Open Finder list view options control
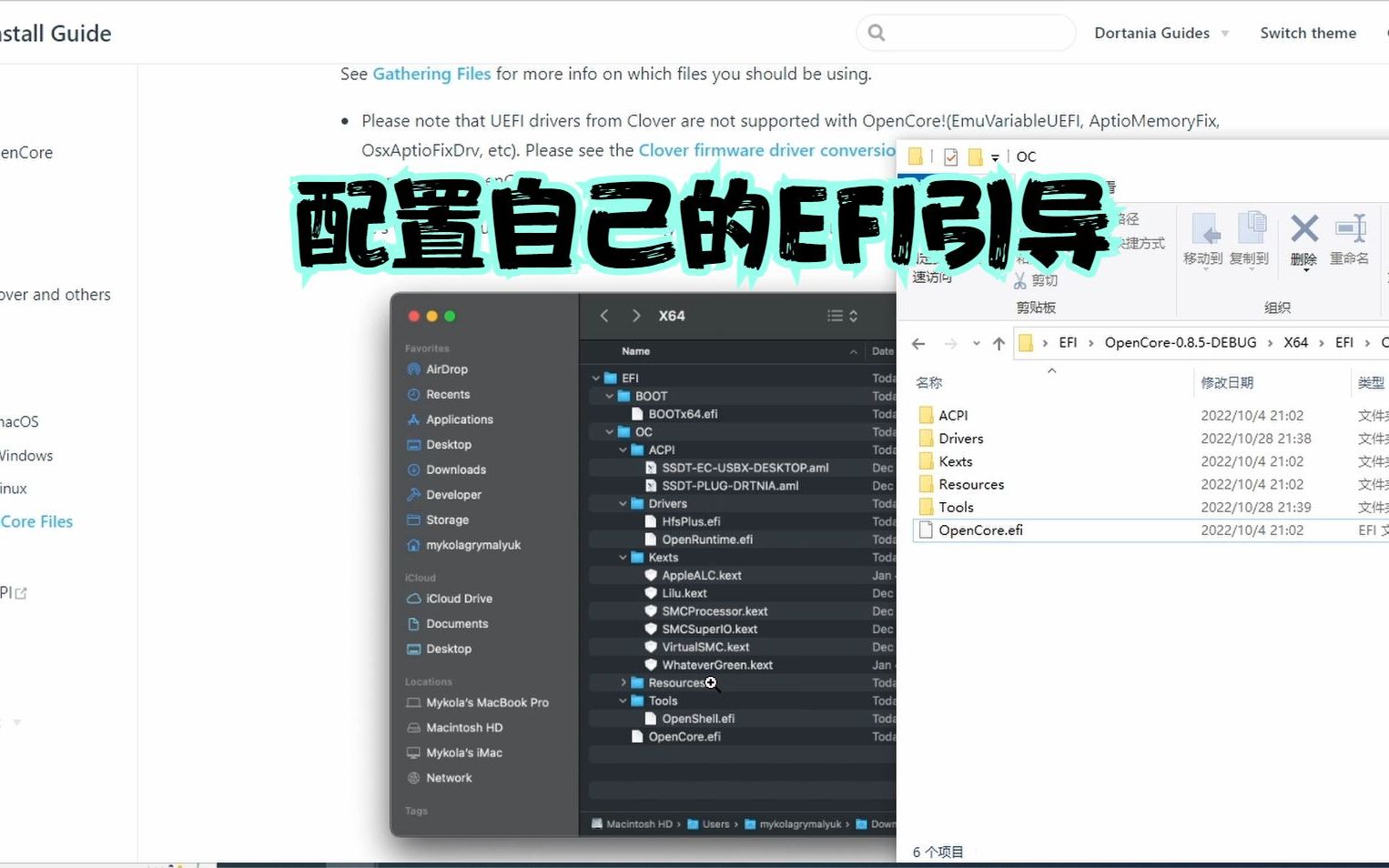Image resolution: width=1389 pixels, height=868 pixels. (842, 316)
